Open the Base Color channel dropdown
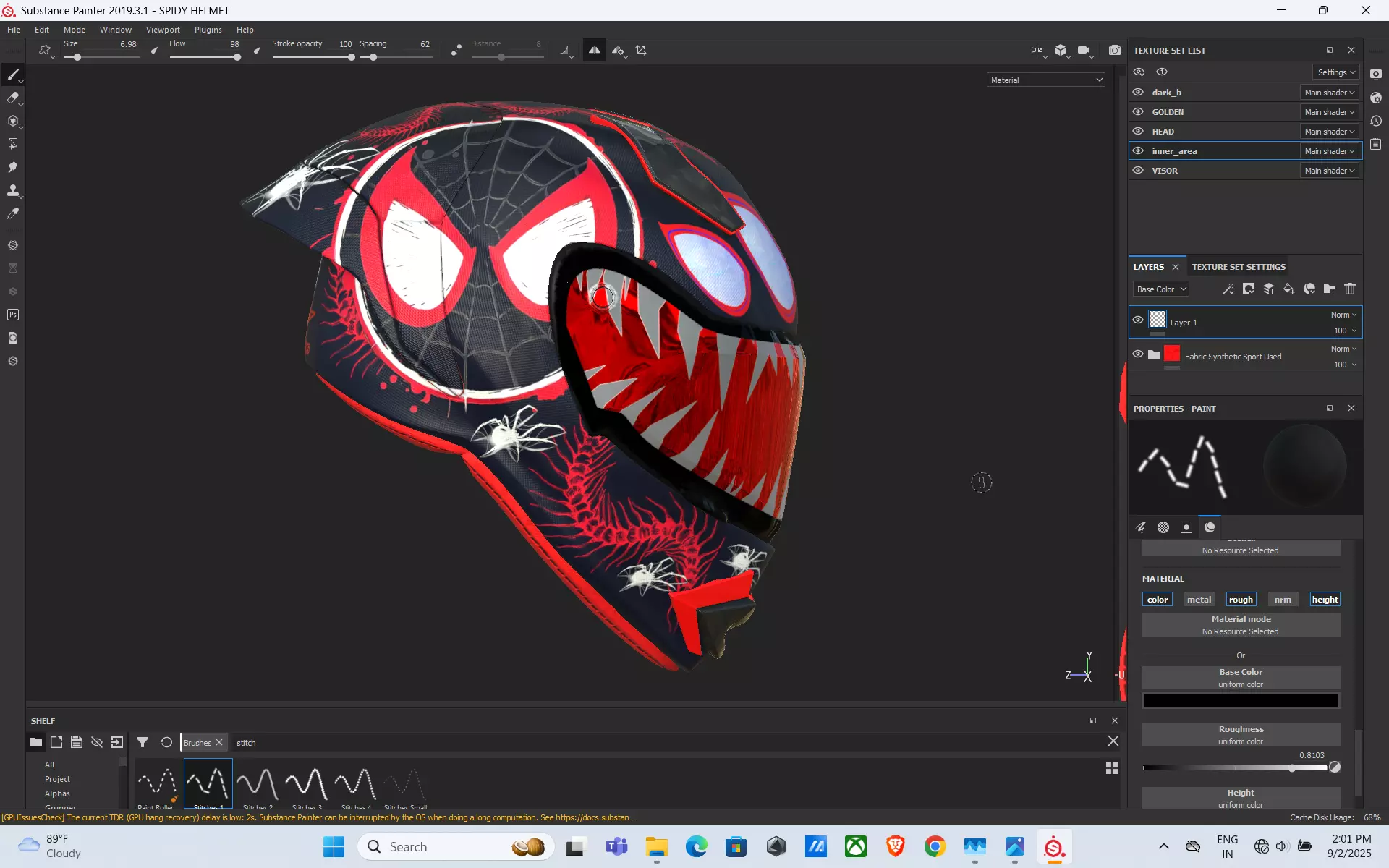Viewport: 1389px width, 868px height. coord(1160,289)
